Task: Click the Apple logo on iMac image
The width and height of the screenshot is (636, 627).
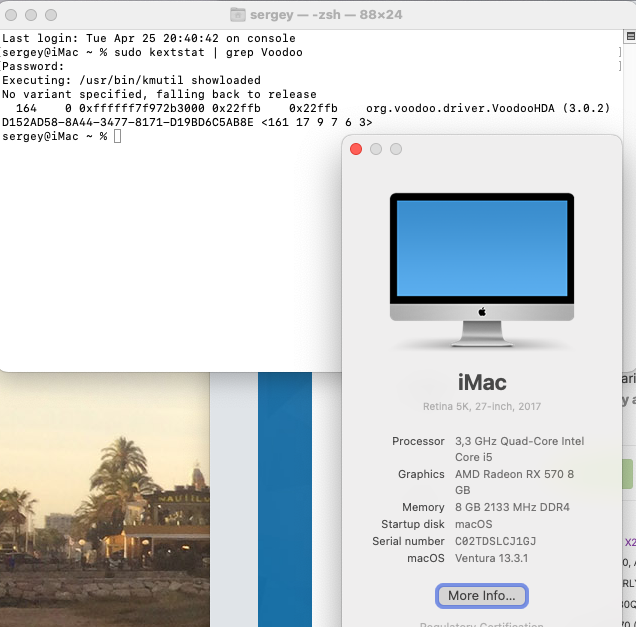Action: (x=482, y=312)
